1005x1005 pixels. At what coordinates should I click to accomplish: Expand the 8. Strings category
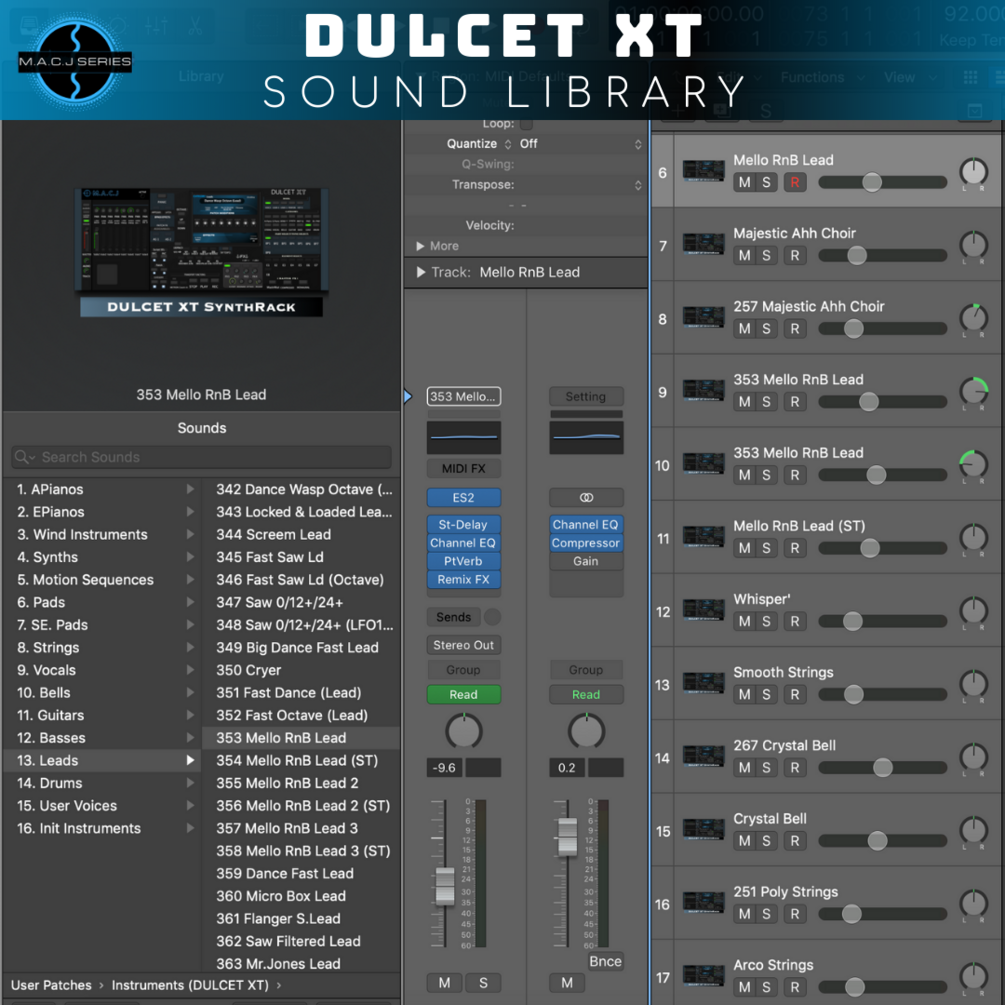(190, 647)
